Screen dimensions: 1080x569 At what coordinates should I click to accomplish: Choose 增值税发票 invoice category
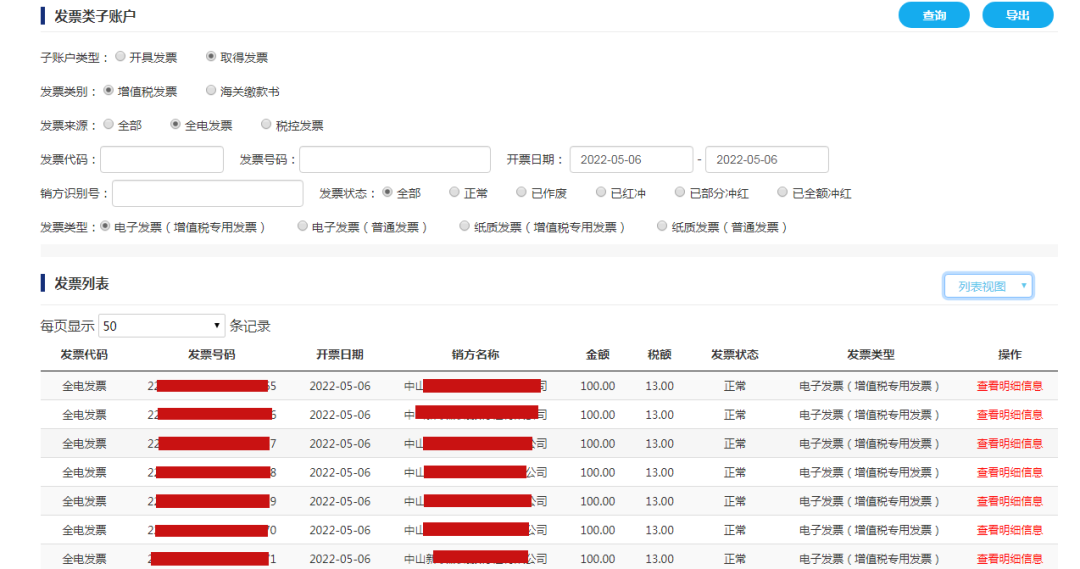(x=108, y=90)
